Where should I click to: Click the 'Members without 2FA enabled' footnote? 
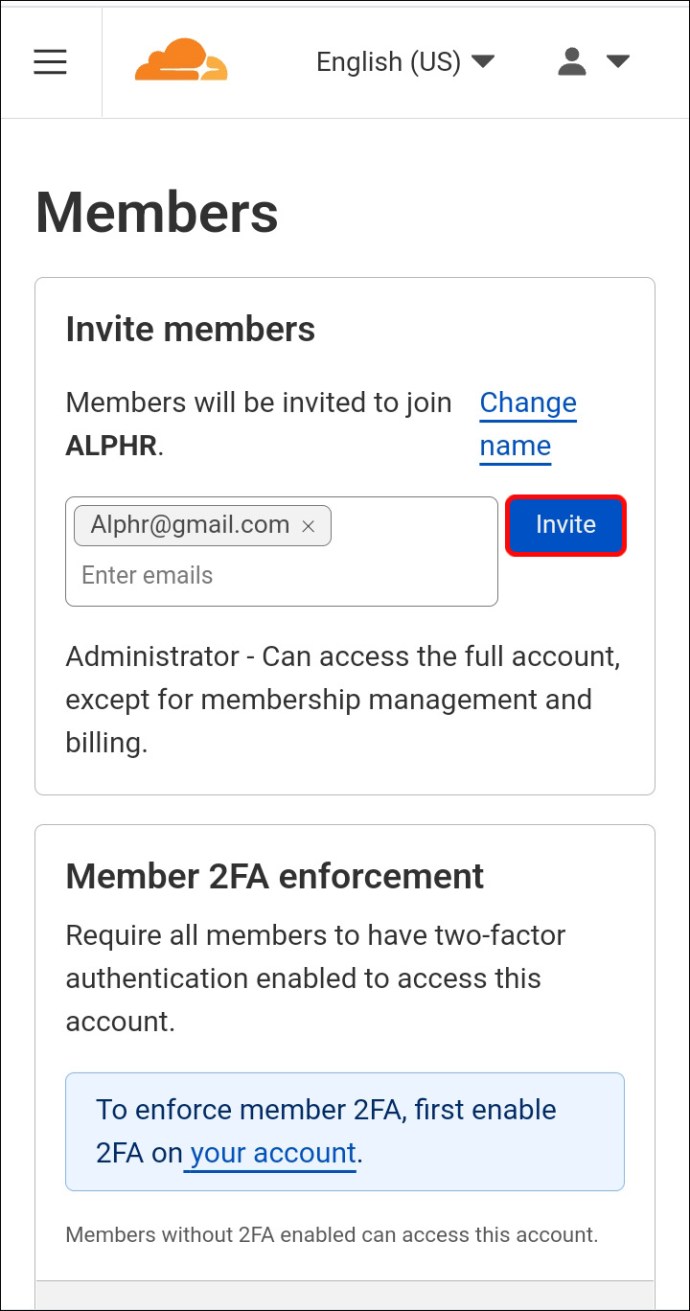332,1234
